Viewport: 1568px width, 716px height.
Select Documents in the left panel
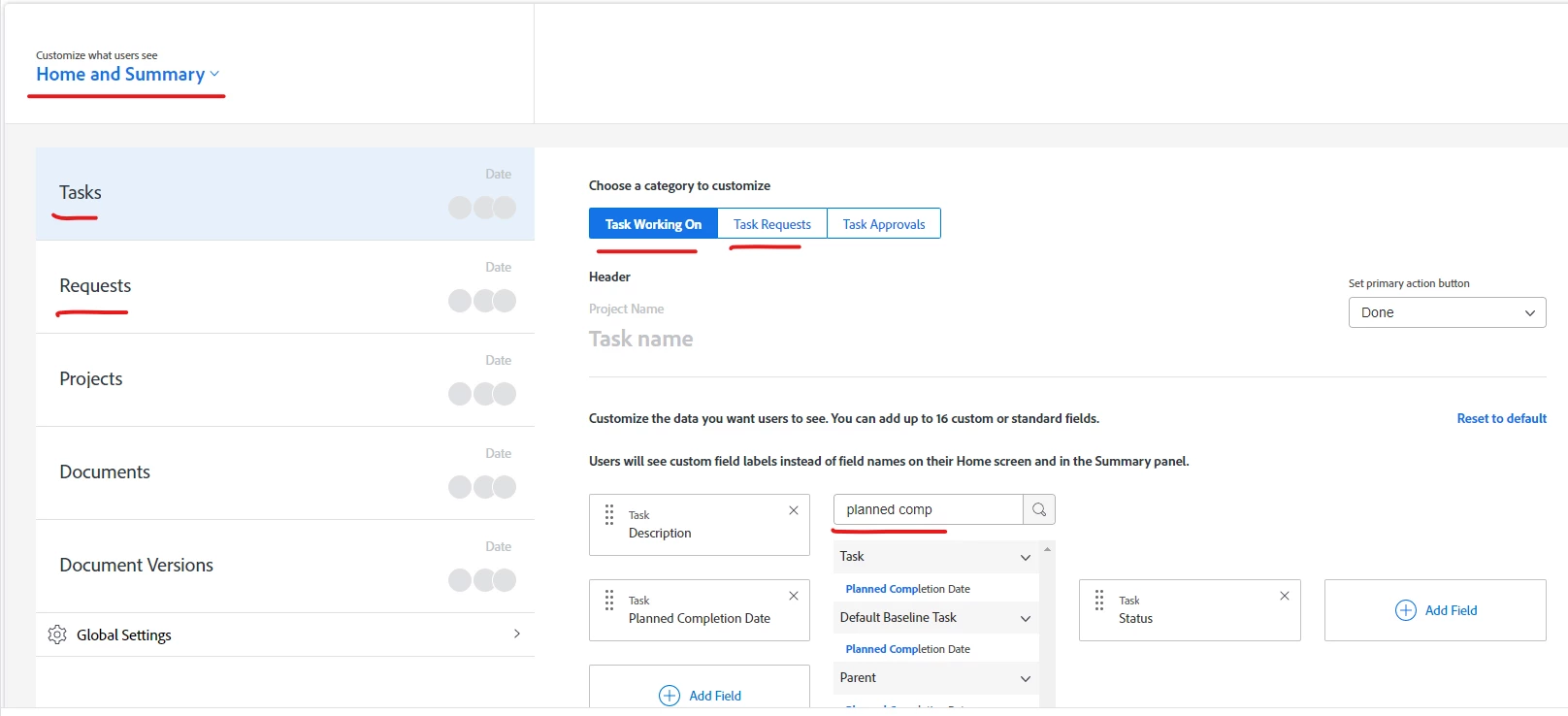click(x=285, y=473)
